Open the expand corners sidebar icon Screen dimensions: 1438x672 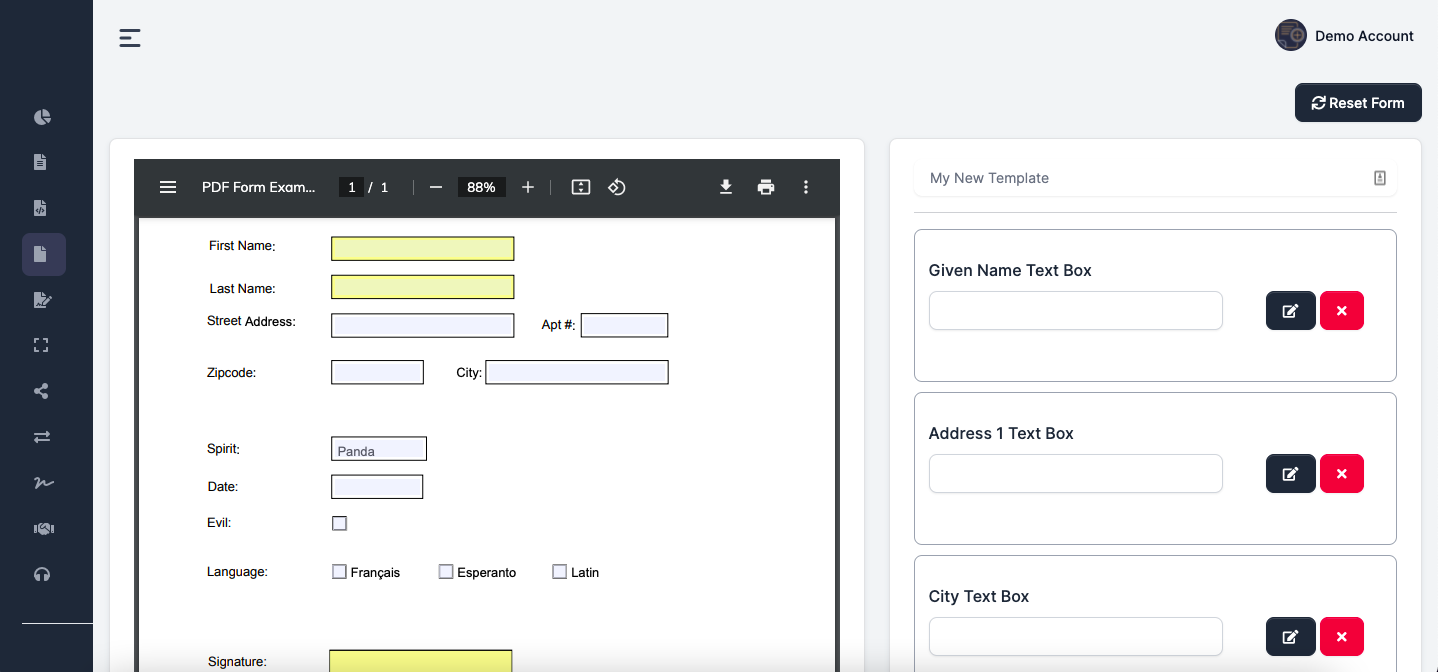(41, 345)
